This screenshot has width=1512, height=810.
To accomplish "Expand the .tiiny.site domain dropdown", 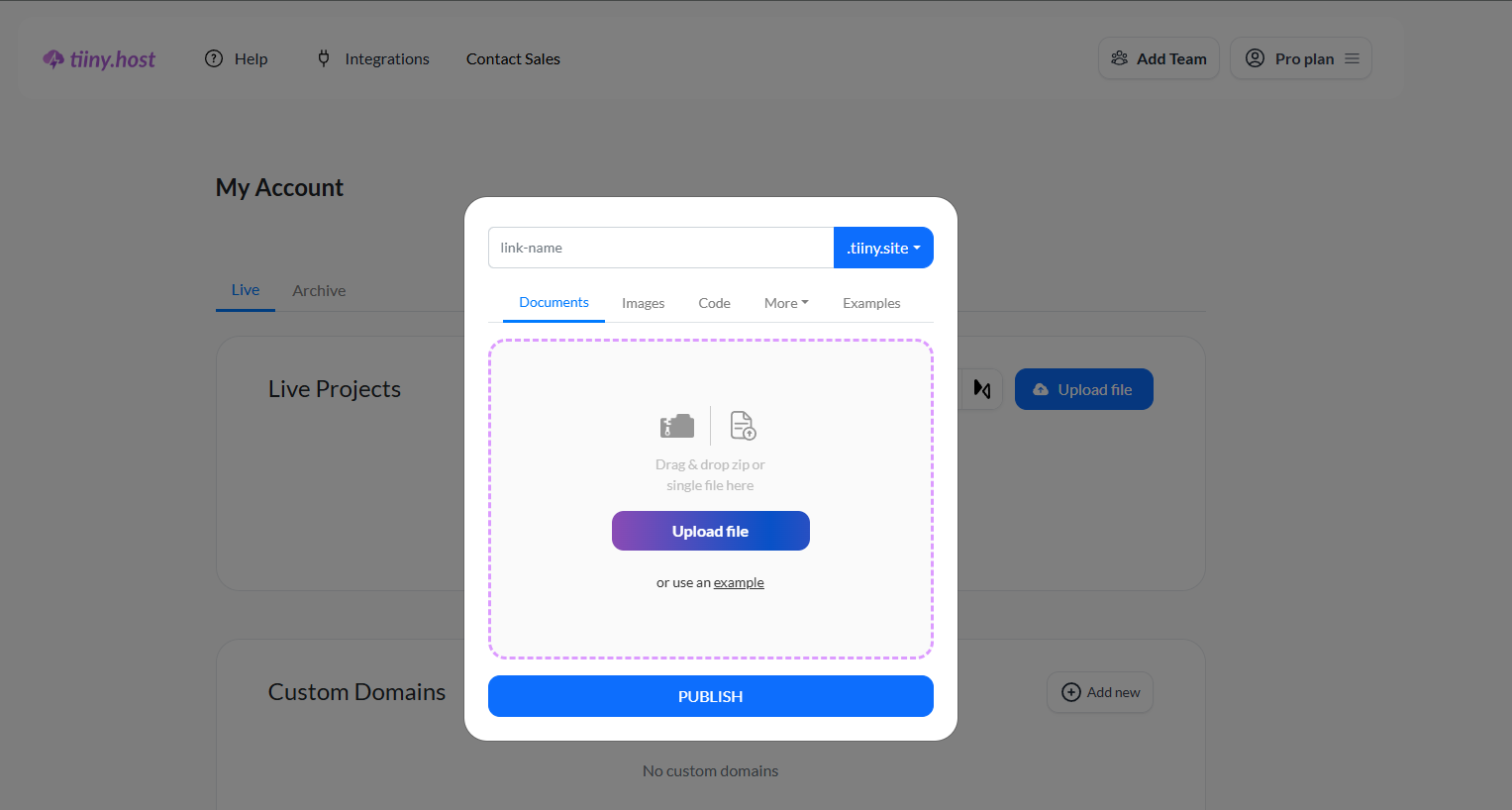I will pos(883,248).
